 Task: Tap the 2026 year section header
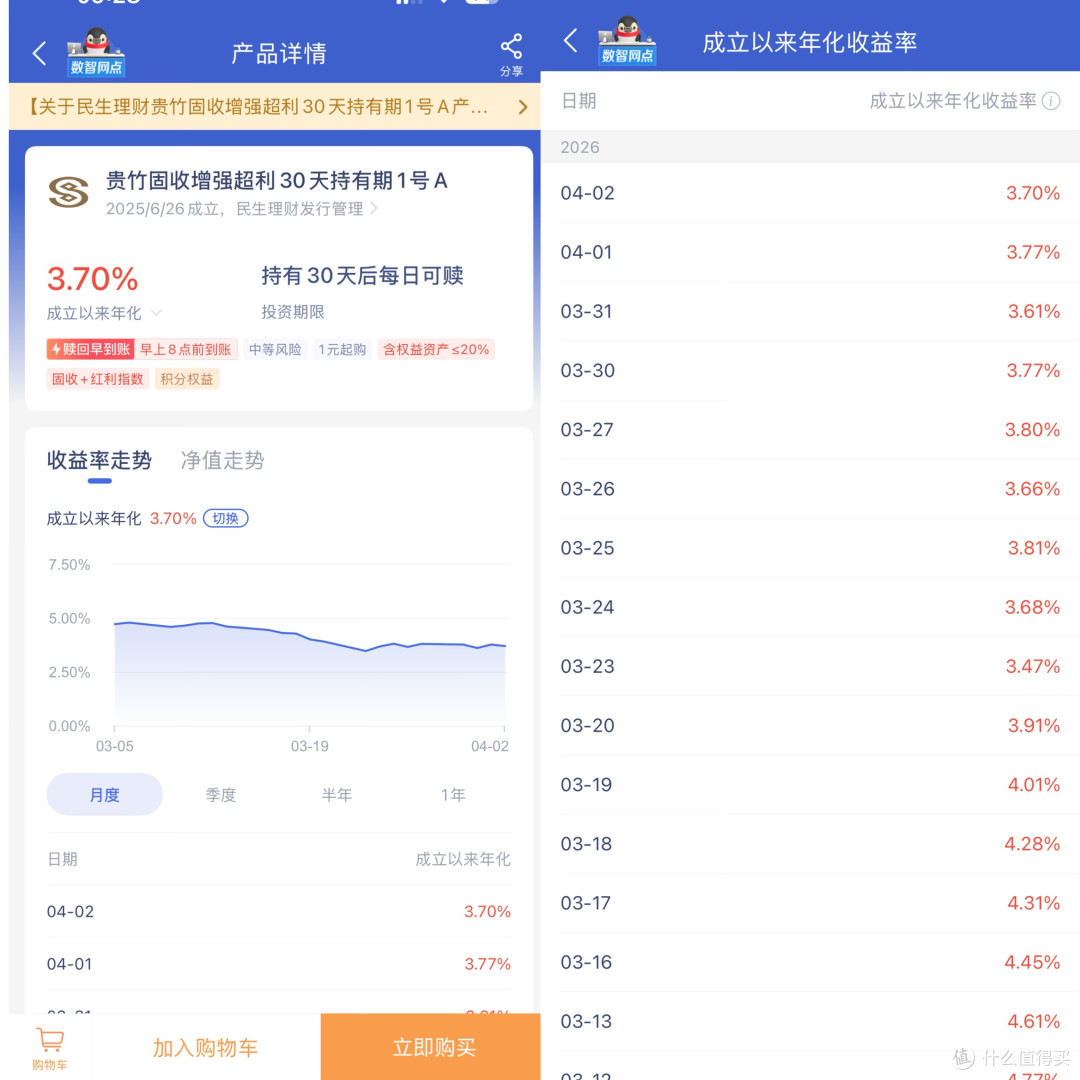(810, 147)
